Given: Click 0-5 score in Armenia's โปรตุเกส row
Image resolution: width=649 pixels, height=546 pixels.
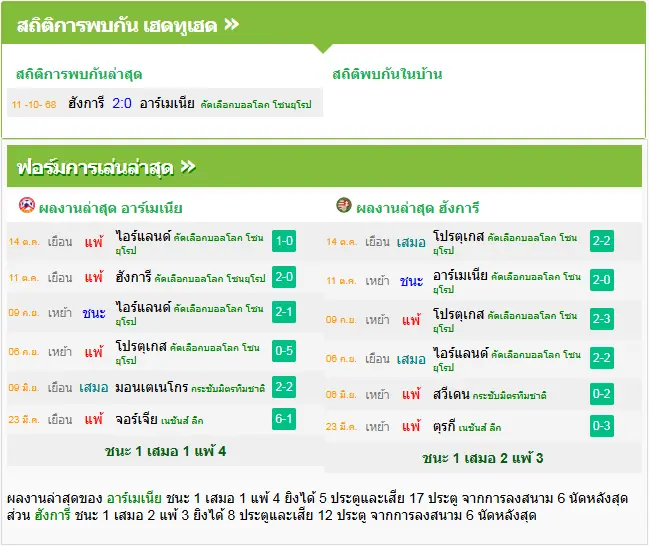Looking at the screenshot, I should (x=284, y=351).
